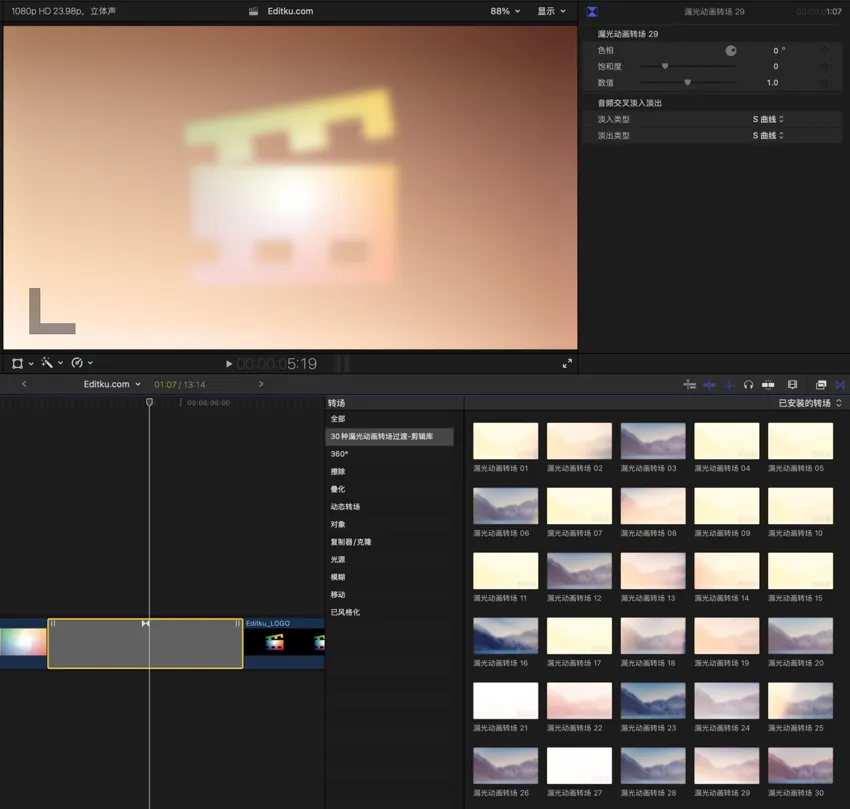Click the inspector icon atop the inspector panel
Screen dimensions: 850x809
pyautogui.click(x=591, y=11)
